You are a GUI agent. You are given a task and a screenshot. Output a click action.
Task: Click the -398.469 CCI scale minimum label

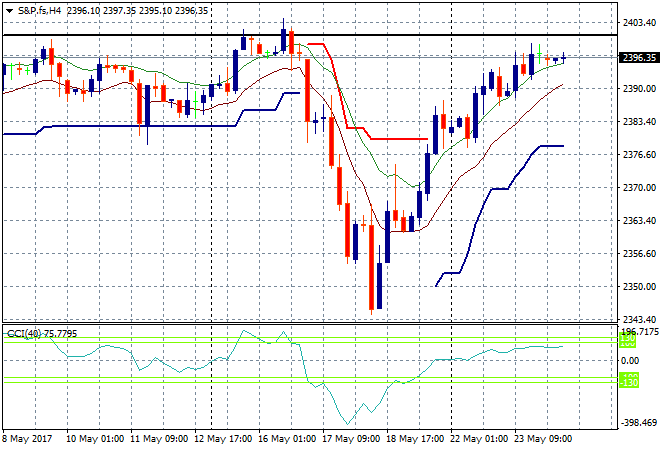pyautogui.click(x=639, y=422)
